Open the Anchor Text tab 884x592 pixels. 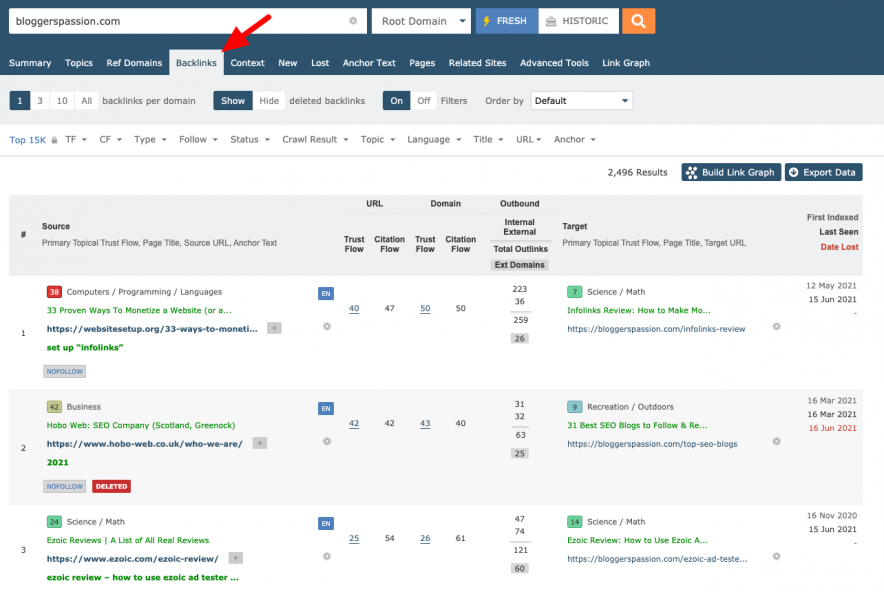(369, 63)
